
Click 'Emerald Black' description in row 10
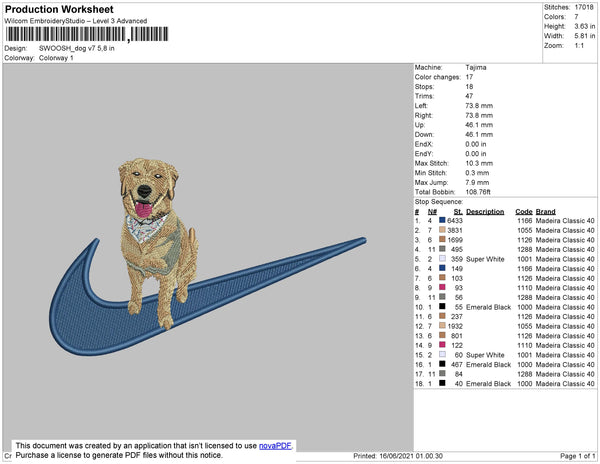coord(488,307)
